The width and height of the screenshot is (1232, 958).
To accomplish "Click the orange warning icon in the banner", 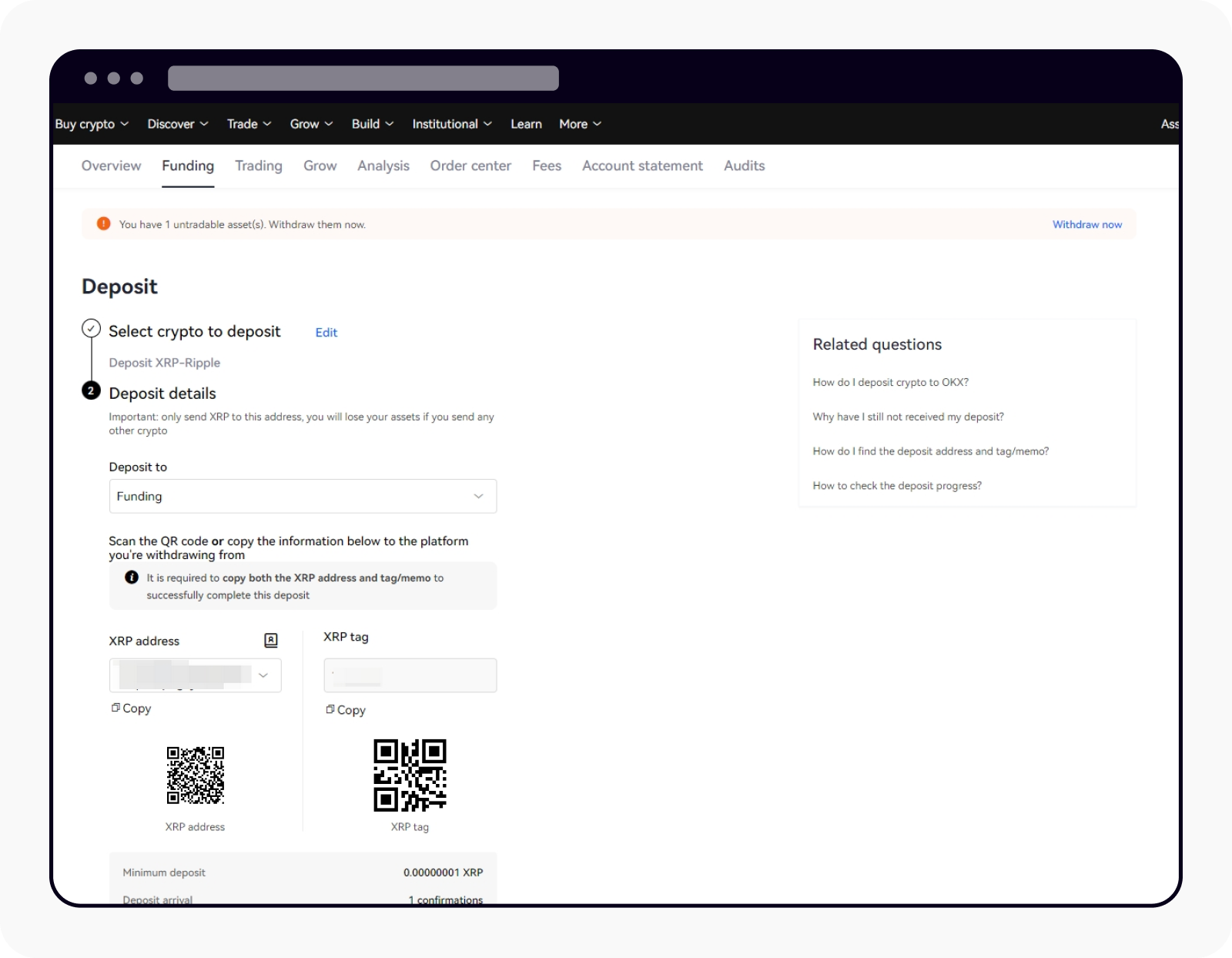I will pos(103,223).
